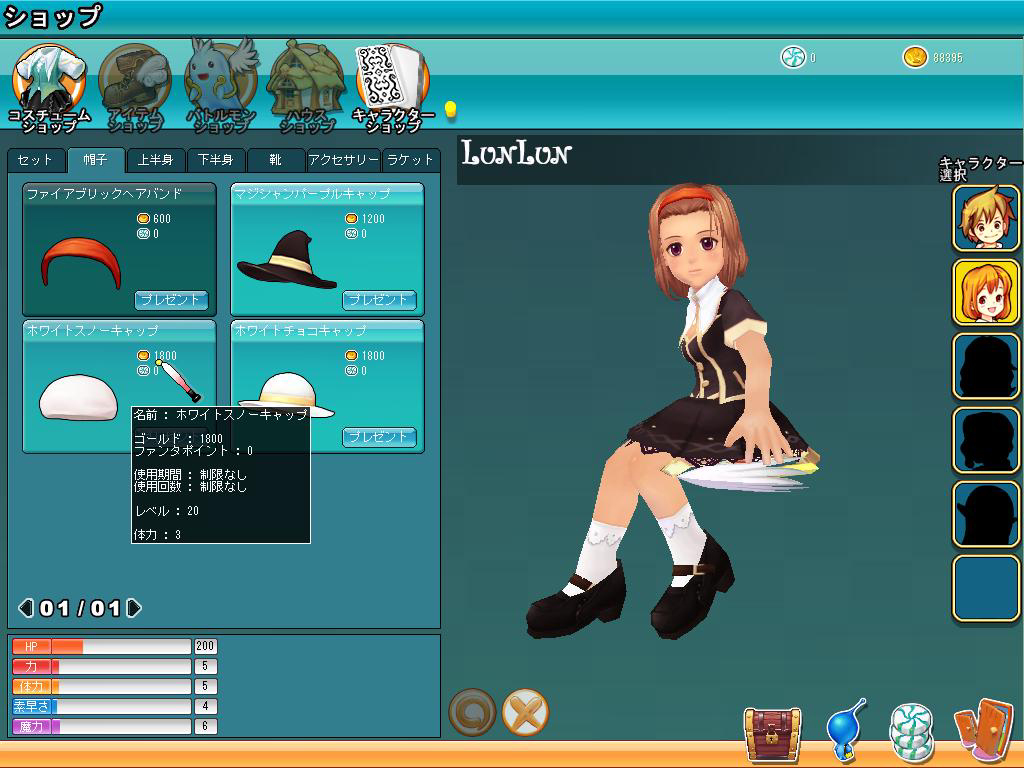
Task: Click the exit door icon
Action: coord(983,732)
